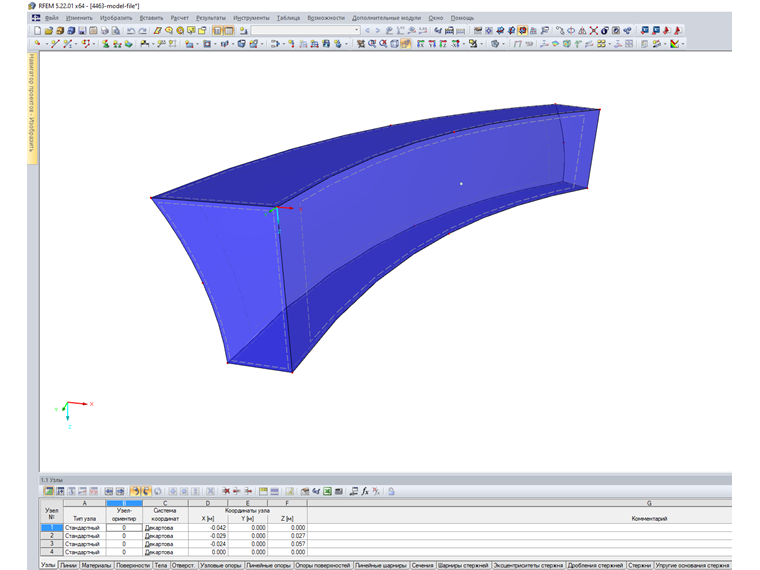
Task: Open the Расчет menu
Action: [x=179, y=18]
